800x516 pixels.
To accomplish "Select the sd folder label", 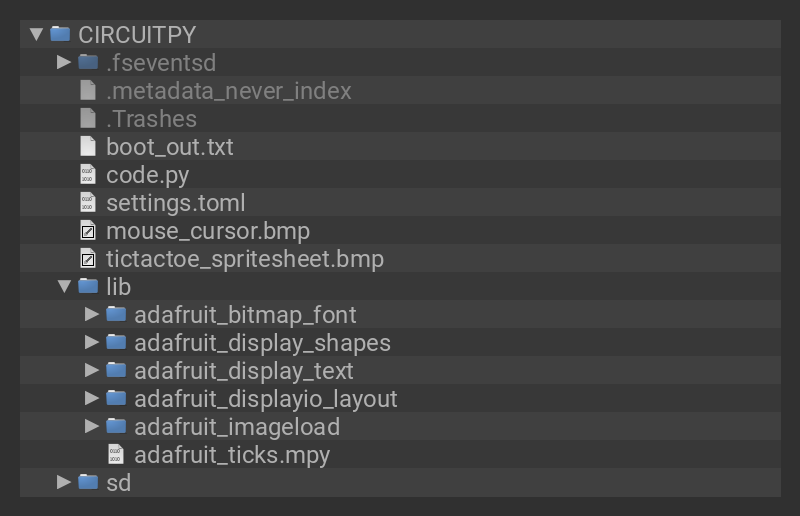I will [118, 483].
